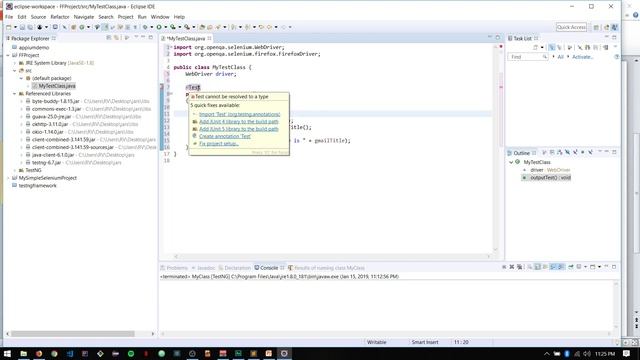Click the Save All toolbar icon
This screenshot has width=640, height=360.
tap(30, 27)
